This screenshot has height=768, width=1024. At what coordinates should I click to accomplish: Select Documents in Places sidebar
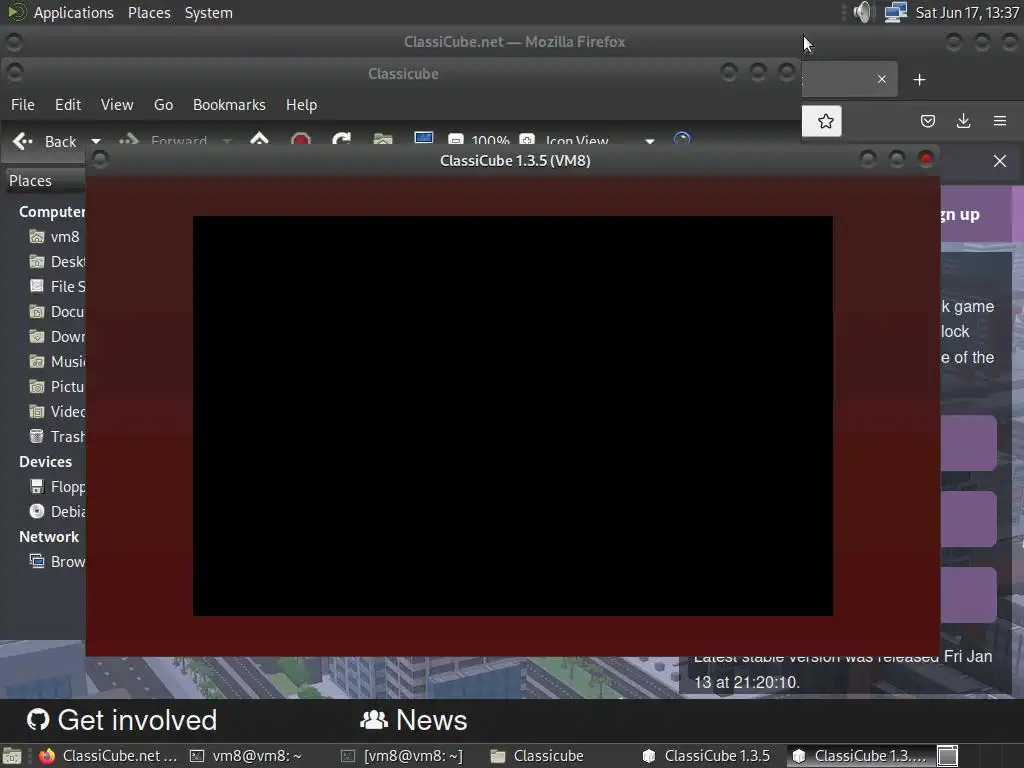57,312
